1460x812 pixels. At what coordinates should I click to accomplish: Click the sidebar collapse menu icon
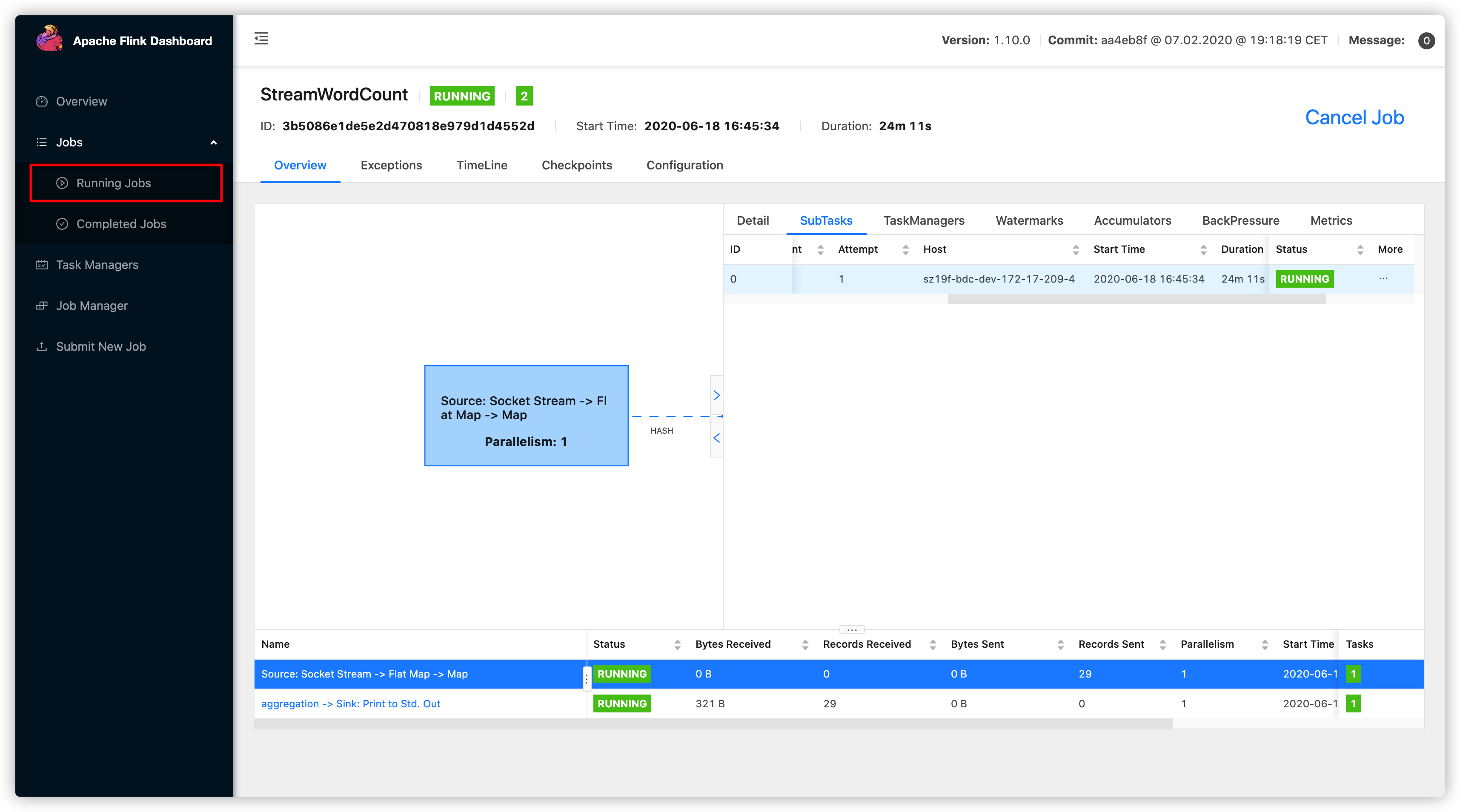pos(261,39)
